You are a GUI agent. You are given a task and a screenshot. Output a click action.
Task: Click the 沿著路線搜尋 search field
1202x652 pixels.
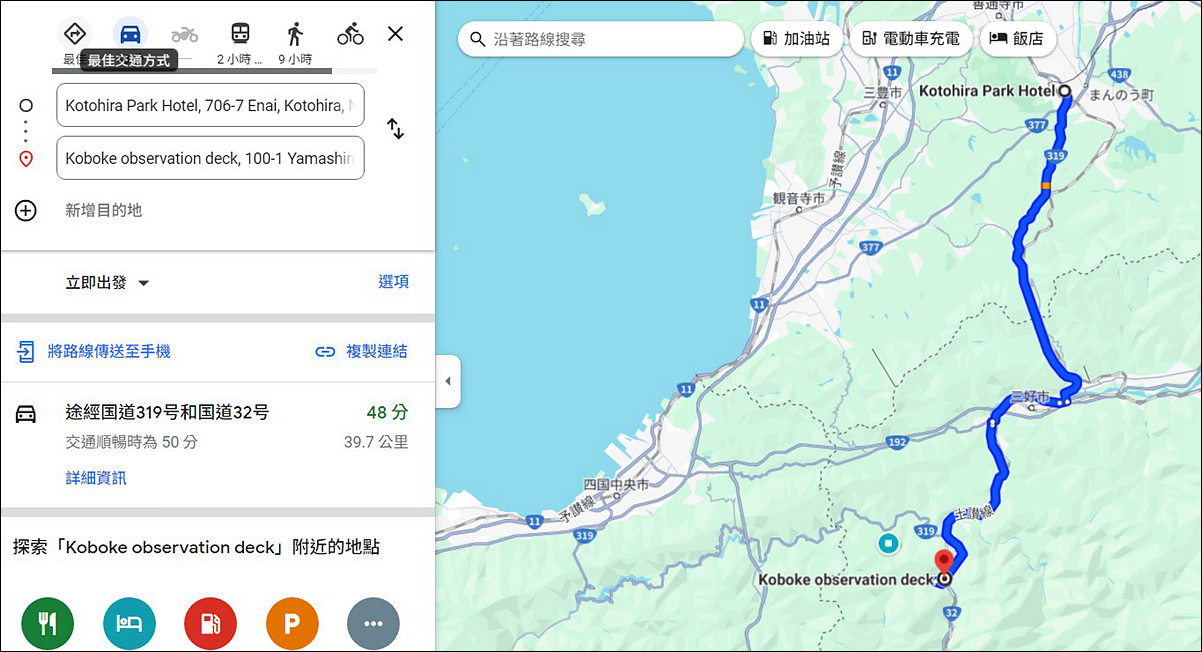(600, 38)
